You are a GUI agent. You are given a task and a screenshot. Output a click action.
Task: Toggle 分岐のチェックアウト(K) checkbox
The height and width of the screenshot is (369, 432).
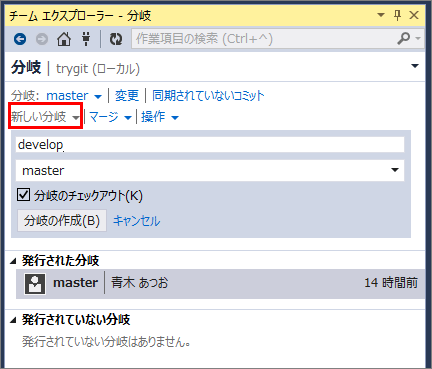pyautogui.click(x=23, y=195)
